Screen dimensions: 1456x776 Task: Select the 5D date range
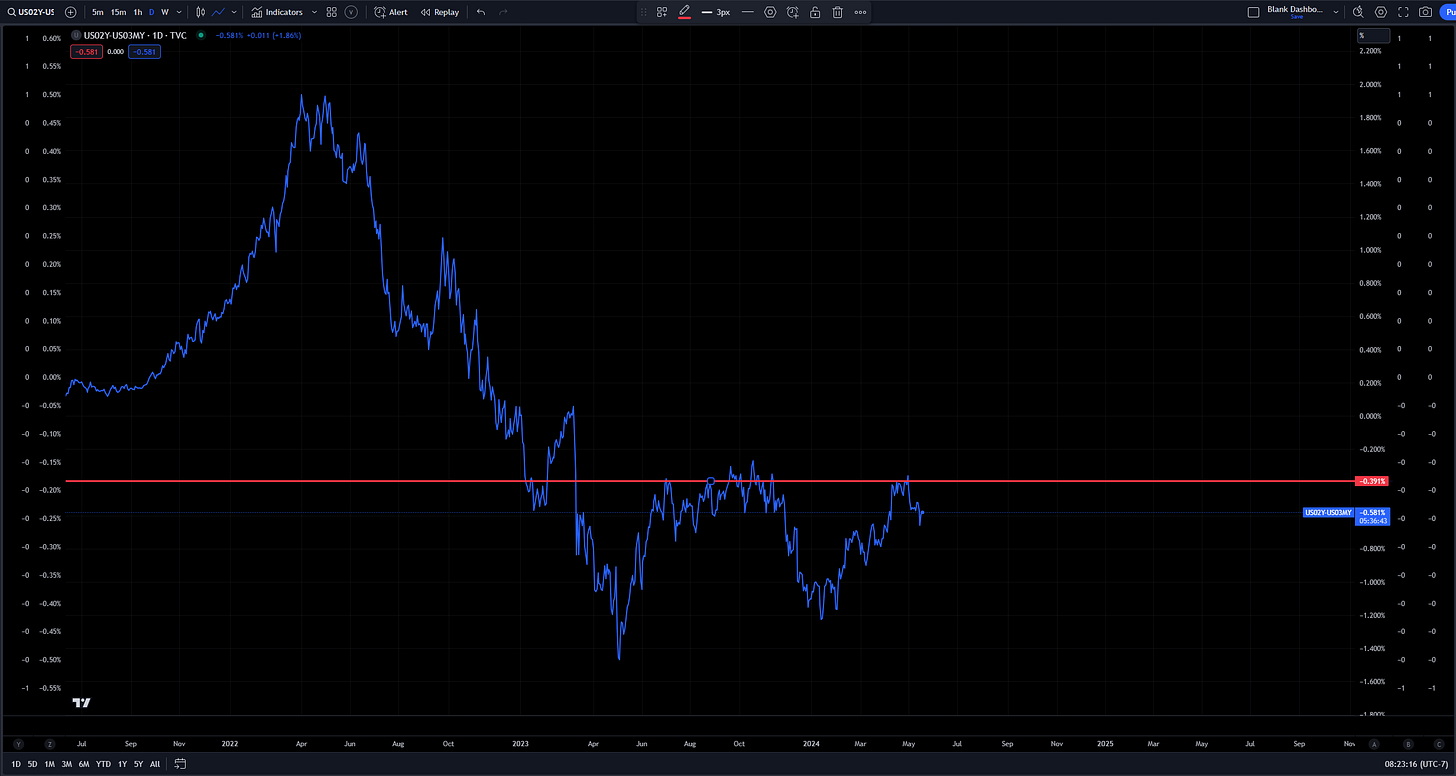tap(33, 764)
